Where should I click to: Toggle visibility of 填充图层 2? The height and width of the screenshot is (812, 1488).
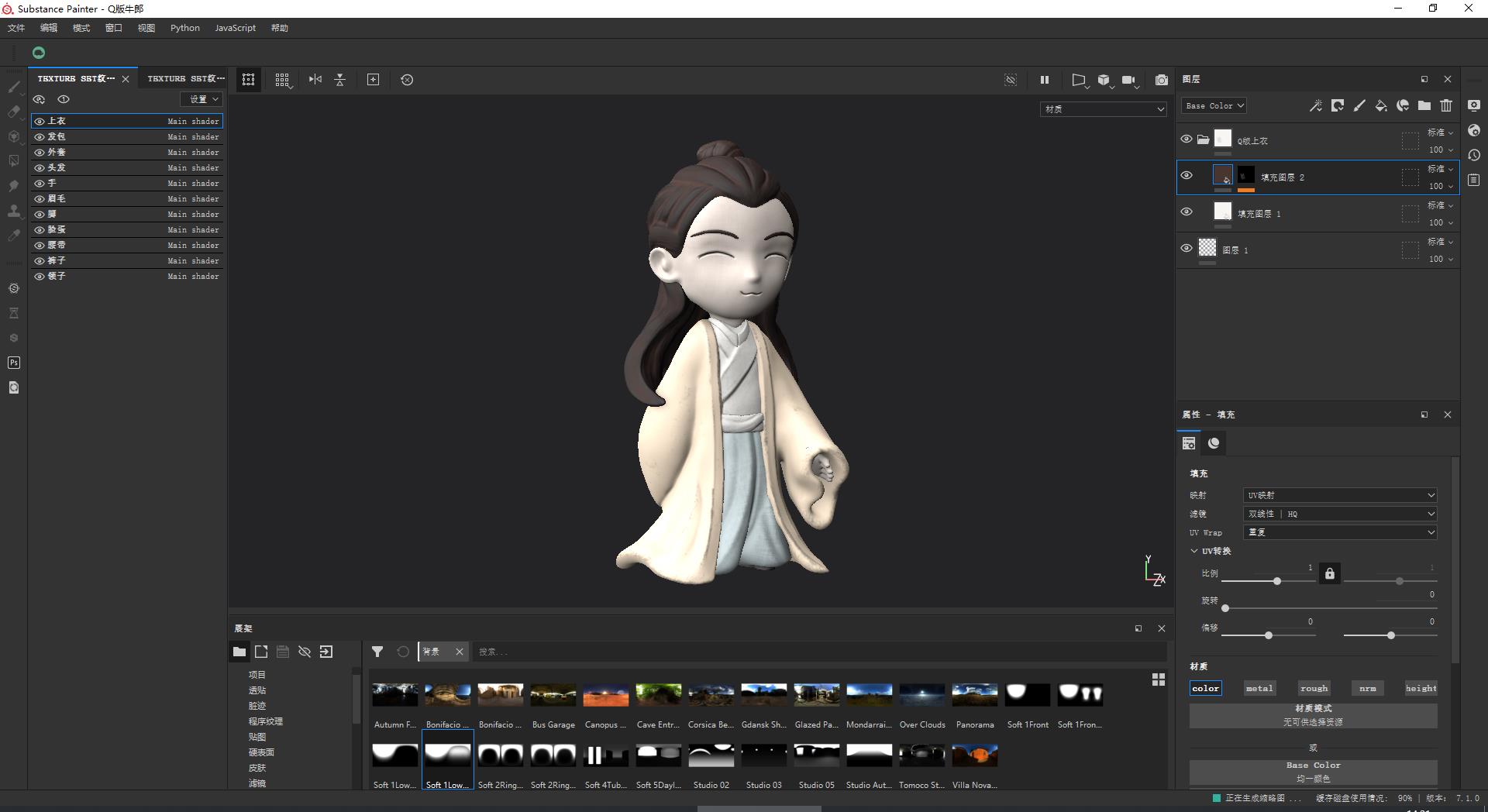click(x=1186, y=176)
